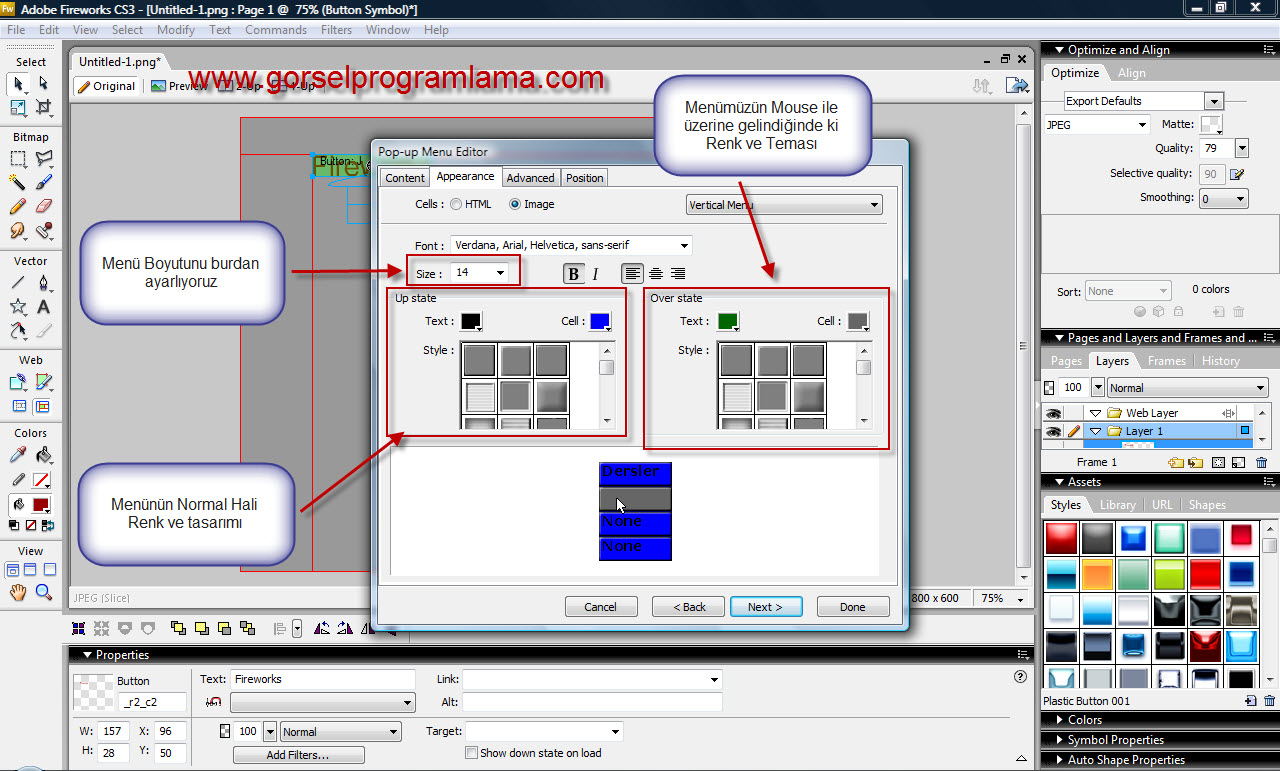The height and width of the screenshot is (771, 1280).
Task: Switch to the Advanced tab
Action: tap(530, 178)
